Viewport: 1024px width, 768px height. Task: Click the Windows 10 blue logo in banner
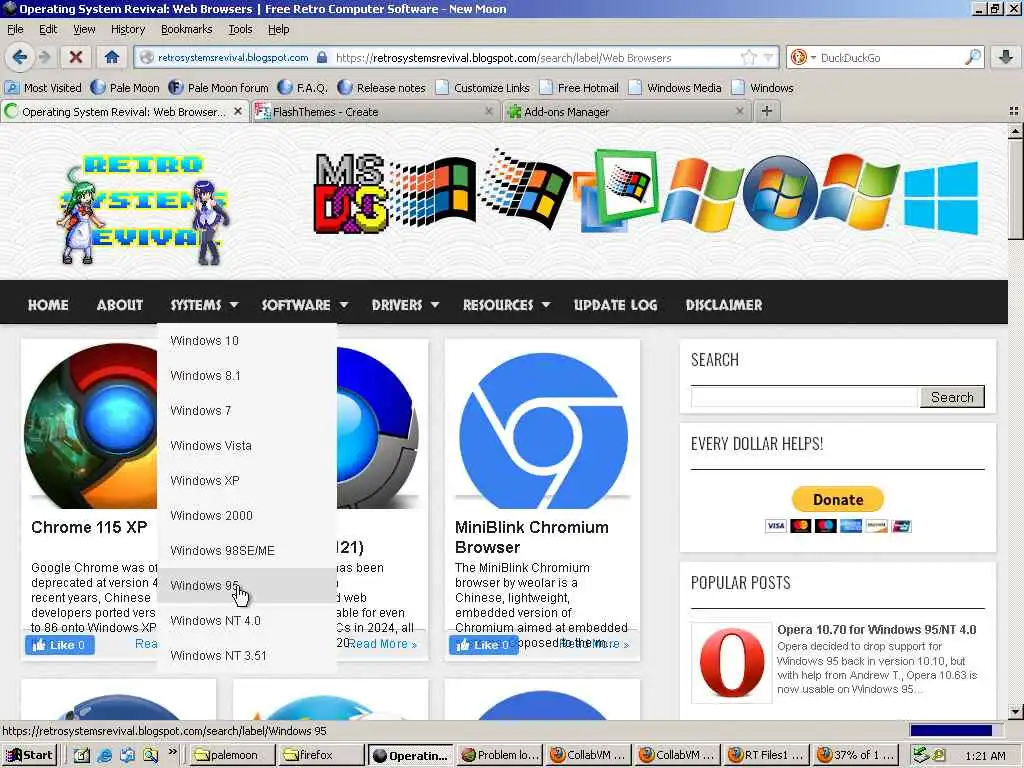(941, 198)
